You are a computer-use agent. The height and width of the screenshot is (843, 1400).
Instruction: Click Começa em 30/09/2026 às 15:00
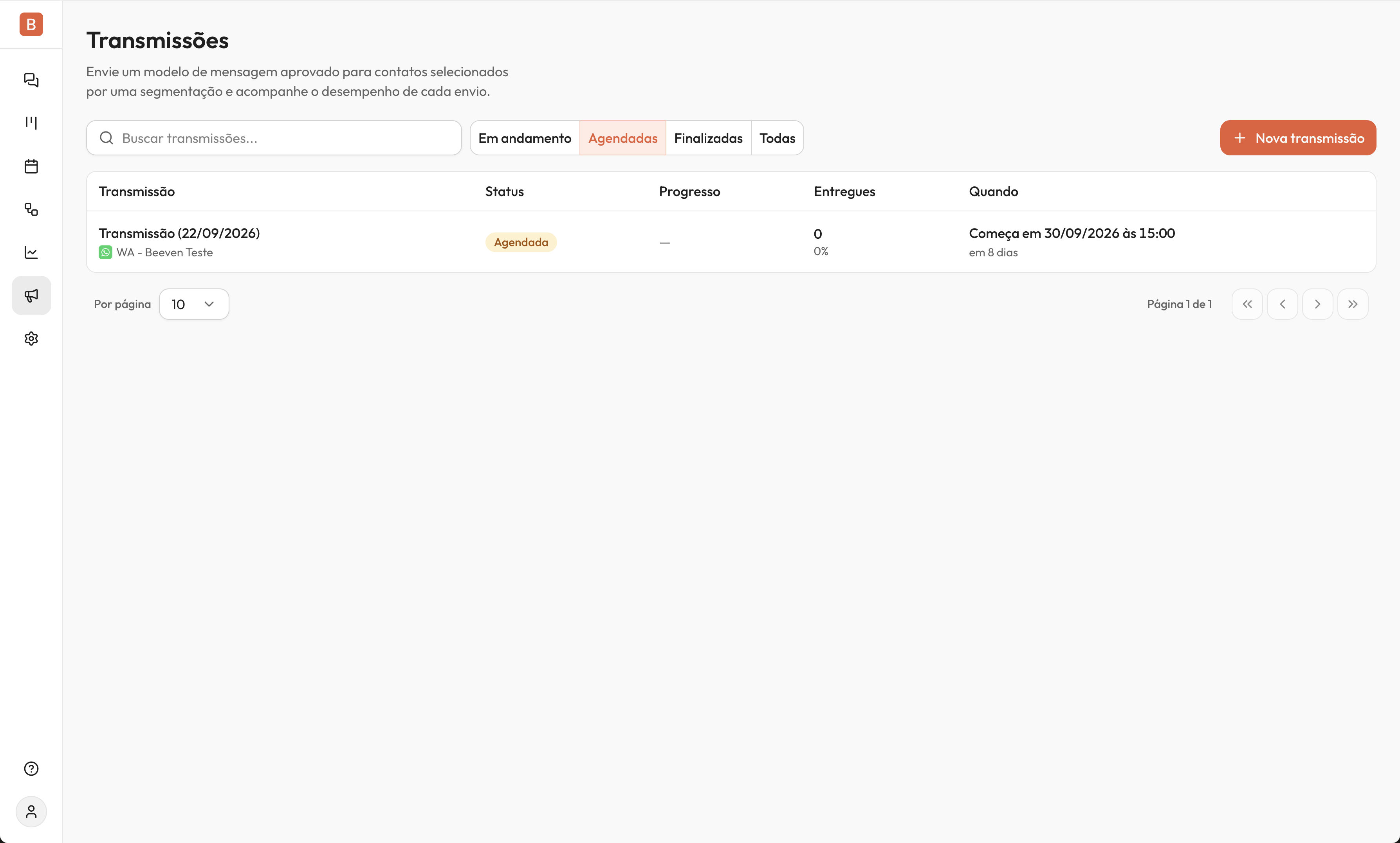click(x=1072, y=234)
